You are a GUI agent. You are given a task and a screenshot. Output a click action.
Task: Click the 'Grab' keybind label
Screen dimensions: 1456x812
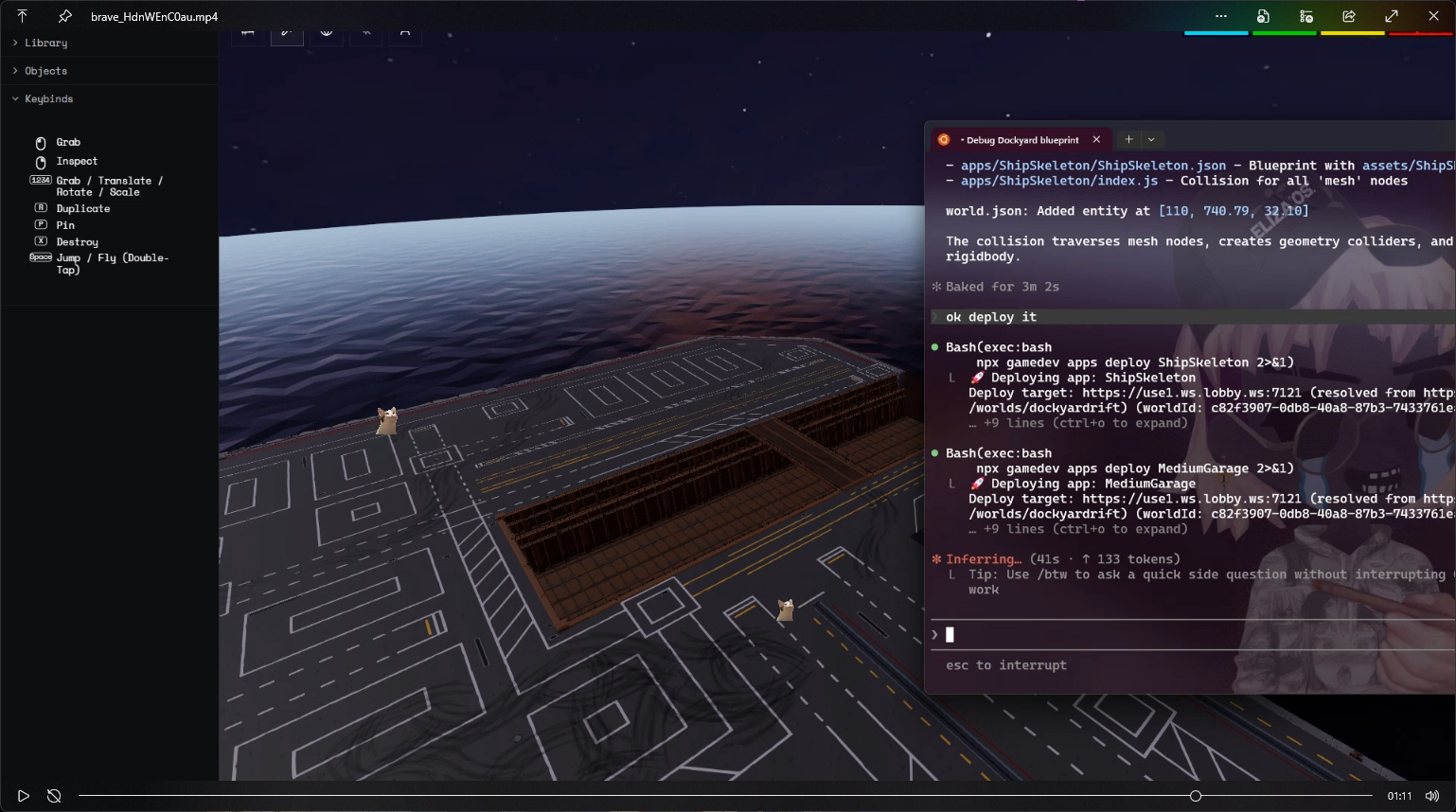pyautogui.click(x=68, y=142)
